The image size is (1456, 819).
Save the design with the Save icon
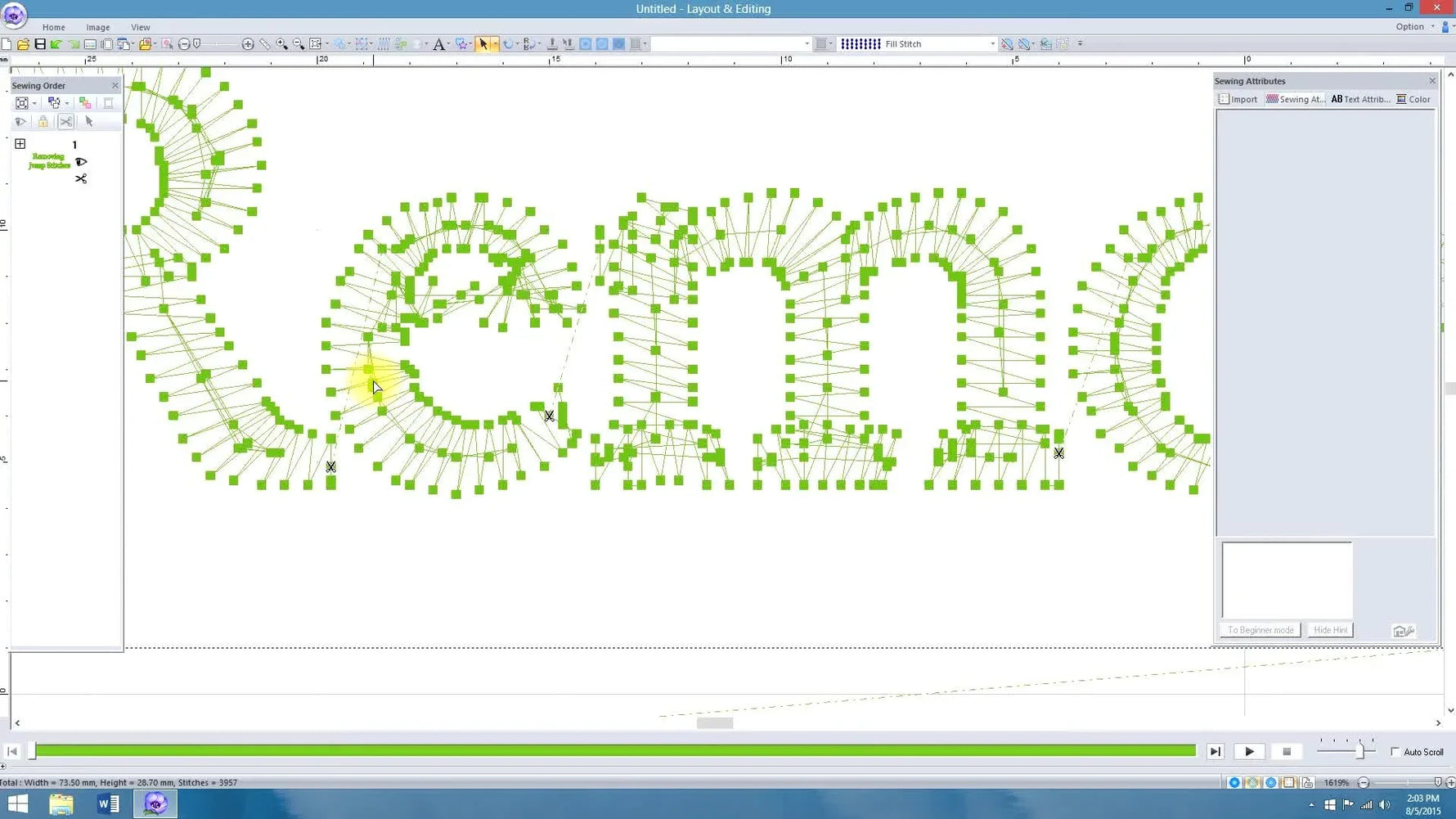(40, 43)
